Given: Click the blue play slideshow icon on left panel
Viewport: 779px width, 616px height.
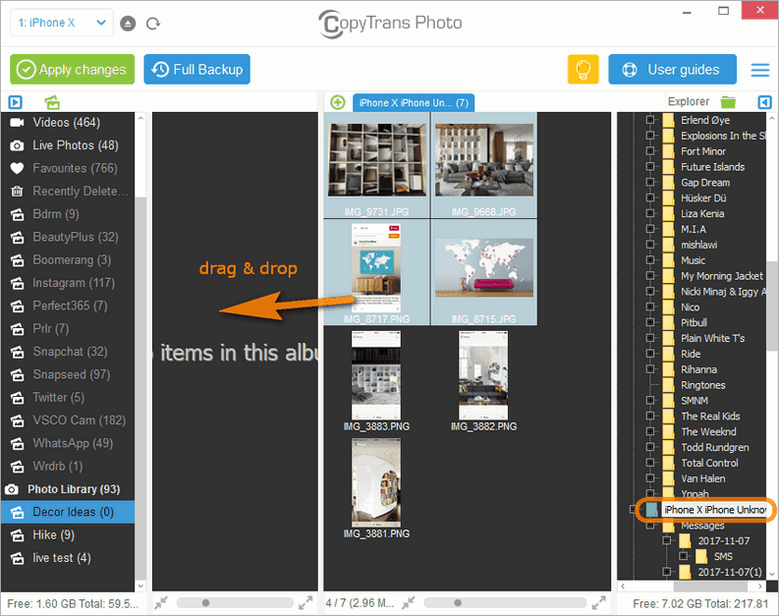Looking at the screenshot, I should pyautogui.click(x=15, y=102).
